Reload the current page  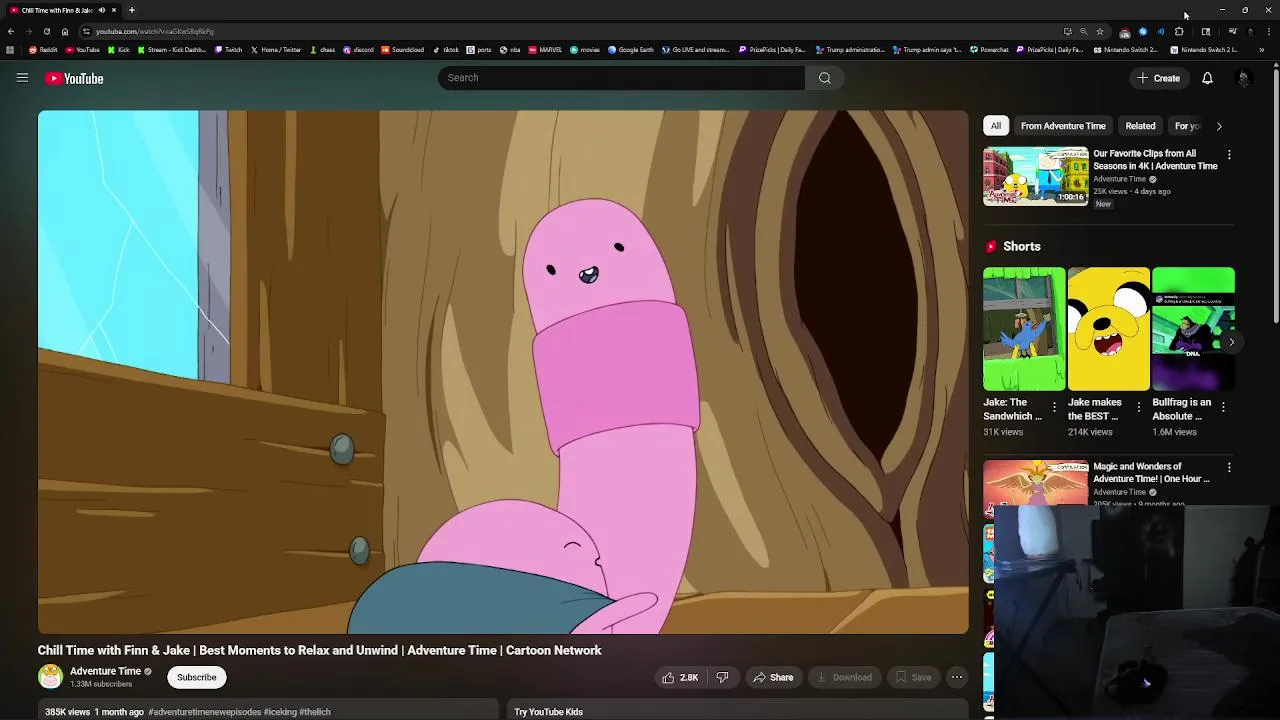[46, 31]
